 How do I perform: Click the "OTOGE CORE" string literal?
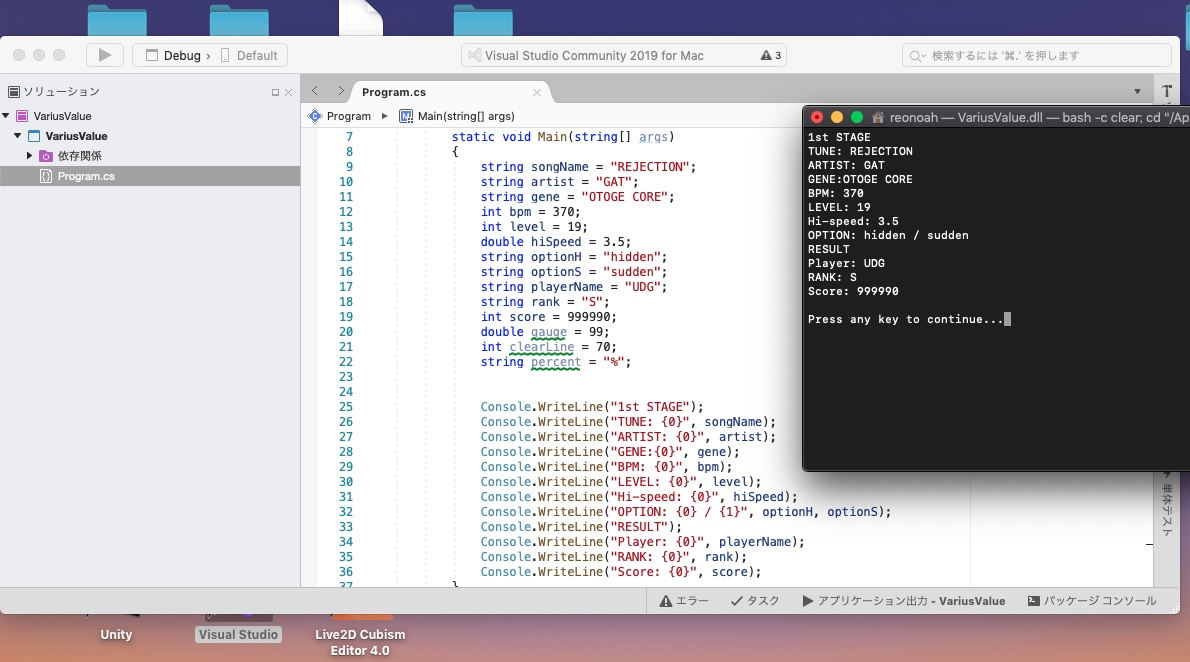click(x=624, y=197)
